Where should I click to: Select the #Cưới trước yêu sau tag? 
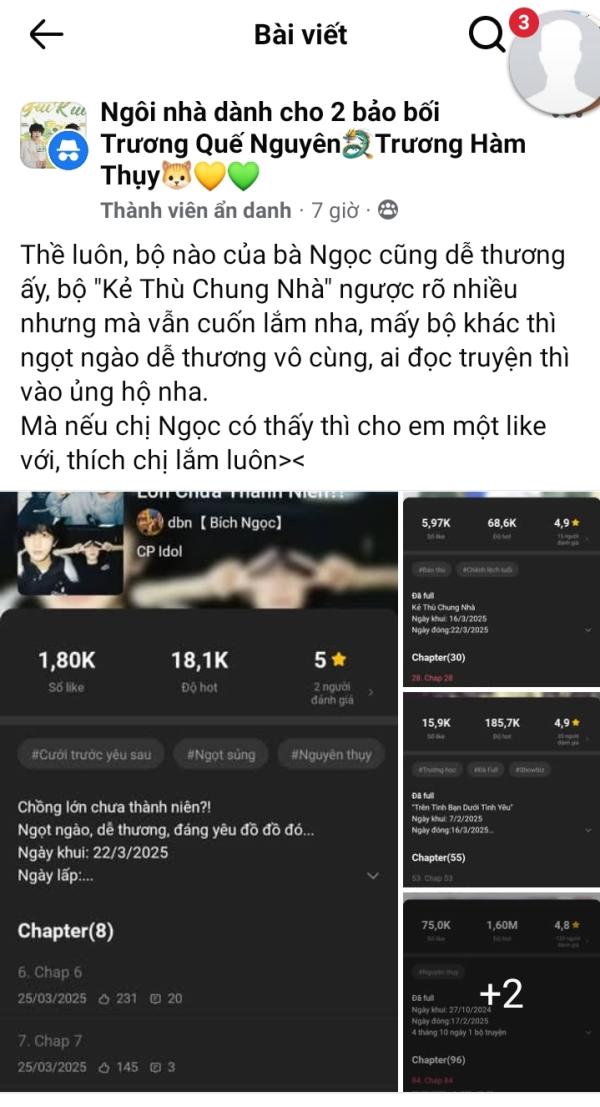pyautogui.click(x=91, y=755)
